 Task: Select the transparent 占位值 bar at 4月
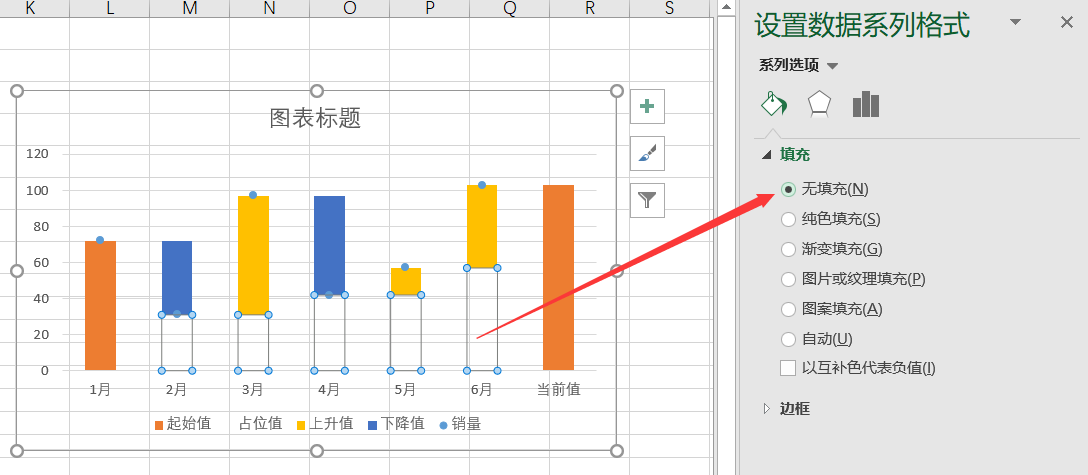330,333
